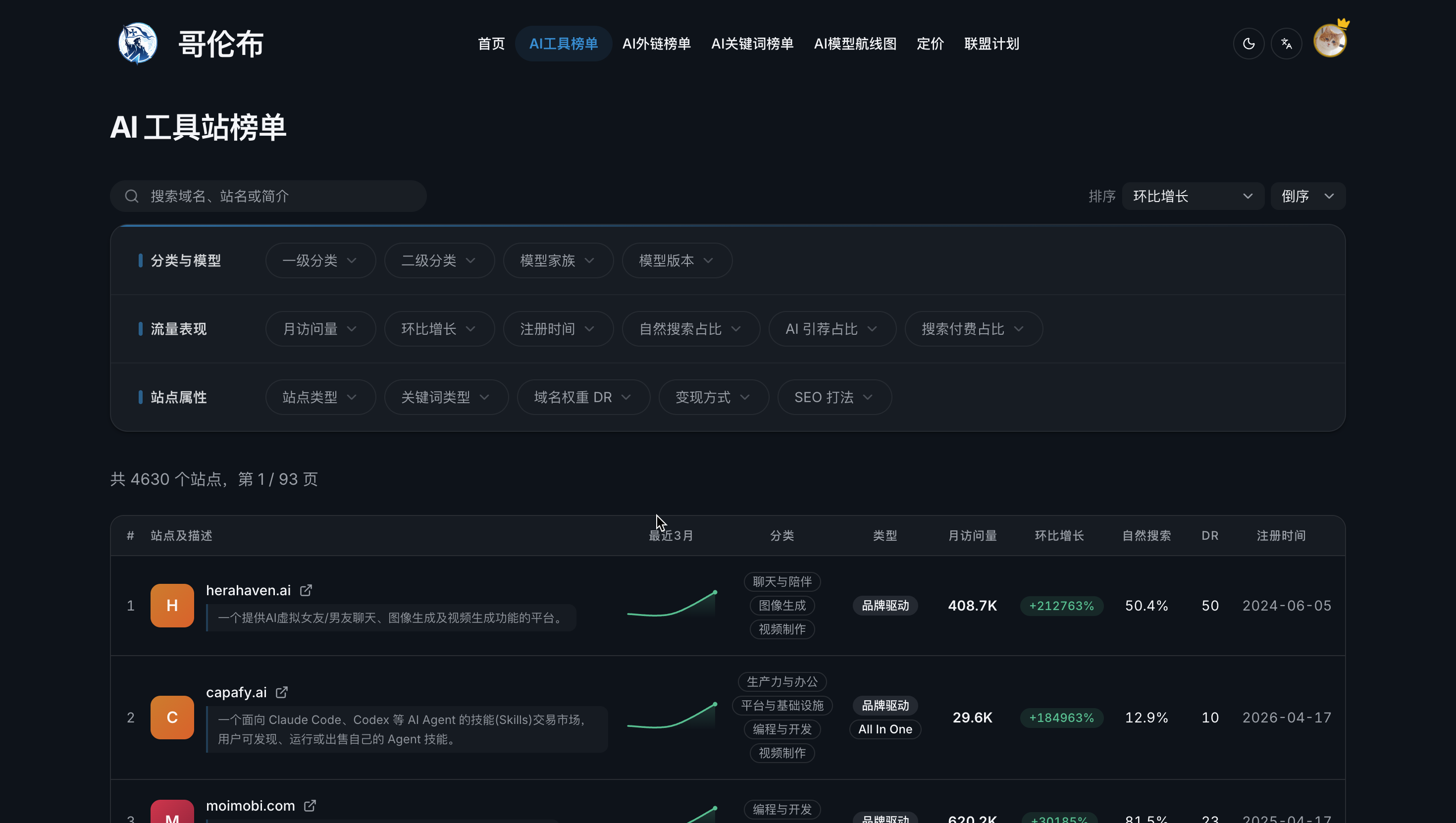Open the moimobi.com site link
The height and width of the screenshot is (823, 1456).
click(251, 806)
